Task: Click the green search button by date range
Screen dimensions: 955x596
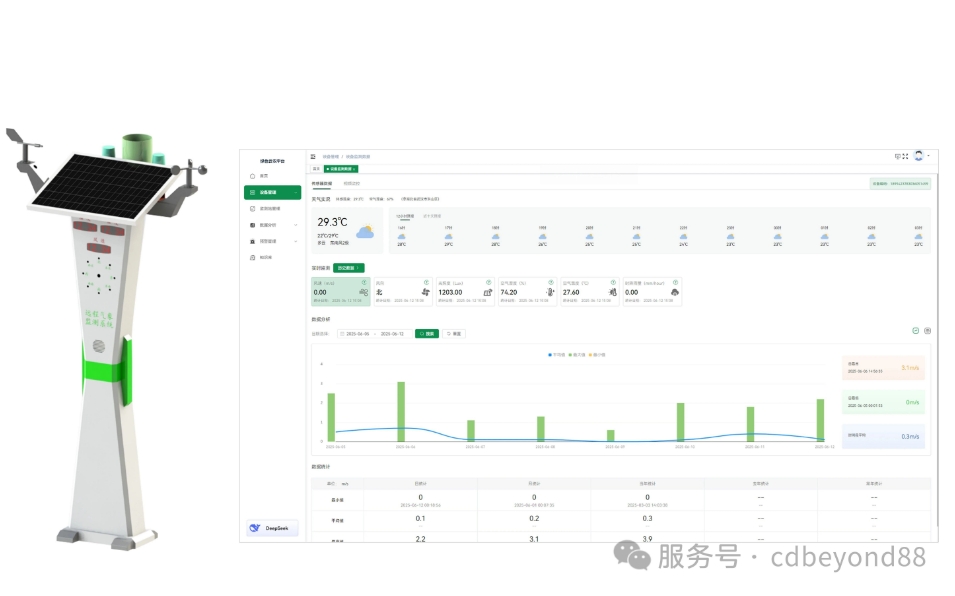Action: (x=427, y=333)
